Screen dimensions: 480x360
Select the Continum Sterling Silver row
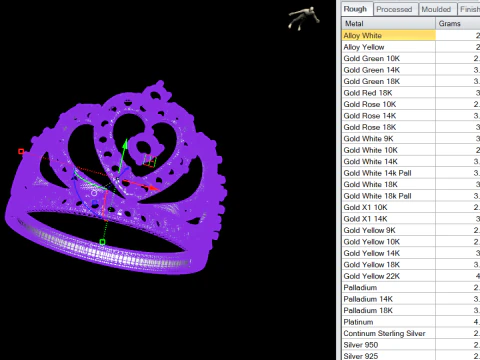411,333
